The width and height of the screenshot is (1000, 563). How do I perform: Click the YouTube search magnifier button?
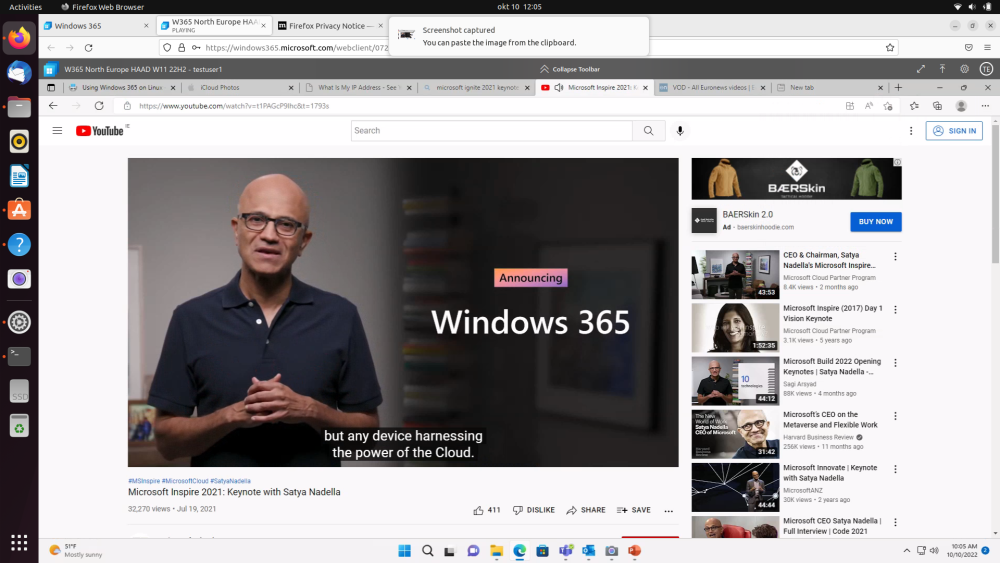(x=649, y=131)
